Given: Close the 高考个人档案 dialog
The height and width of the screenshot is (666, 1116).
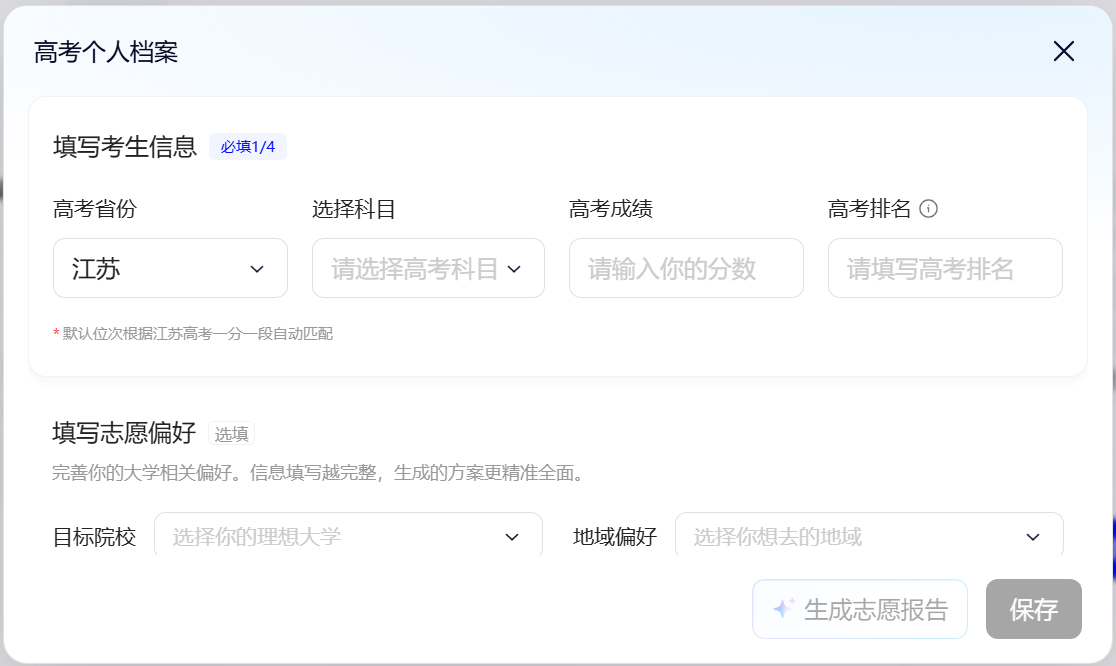Looking at the screenshot, I should 1063,51.
